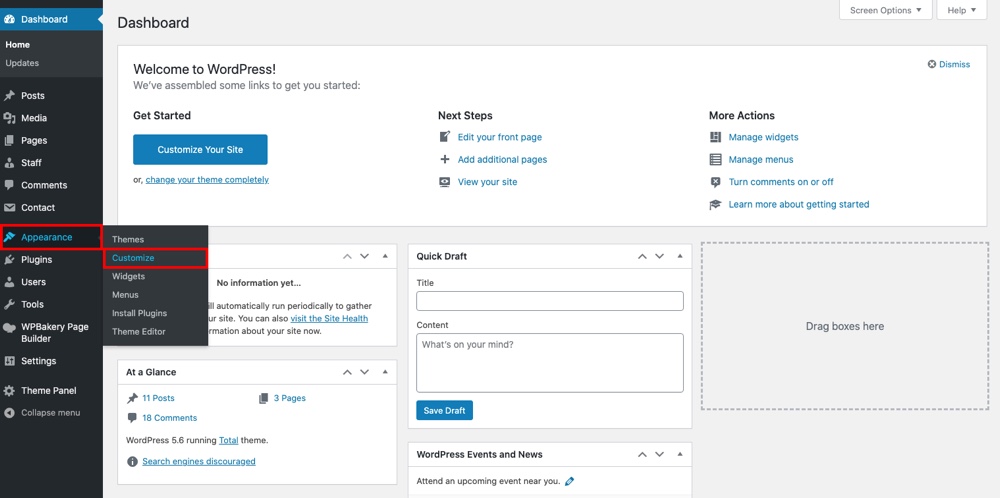Click the Manage widgets icon

716,137
